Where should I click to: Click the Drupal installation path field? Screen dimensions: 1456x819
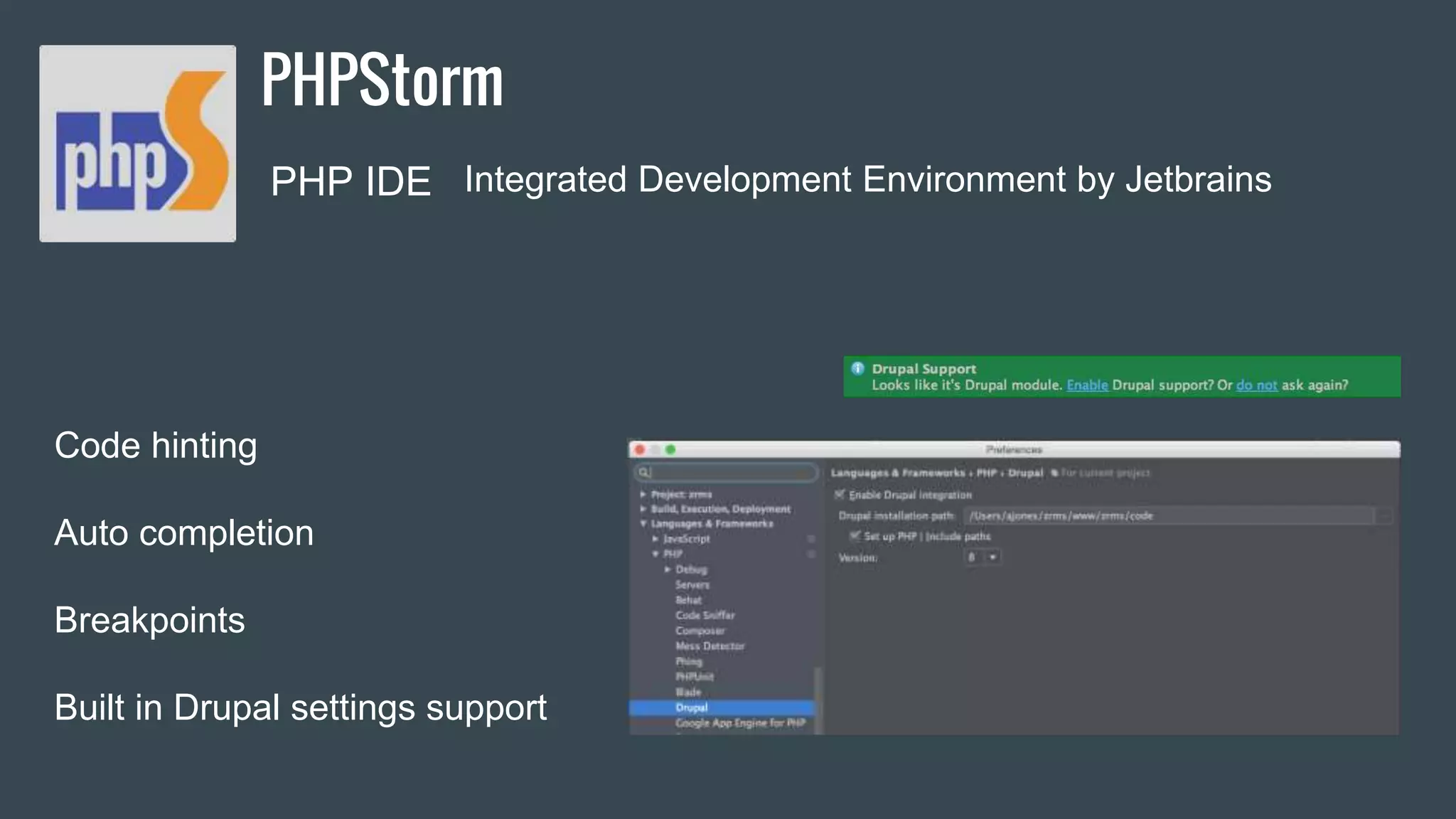(x=1168, y=516)
